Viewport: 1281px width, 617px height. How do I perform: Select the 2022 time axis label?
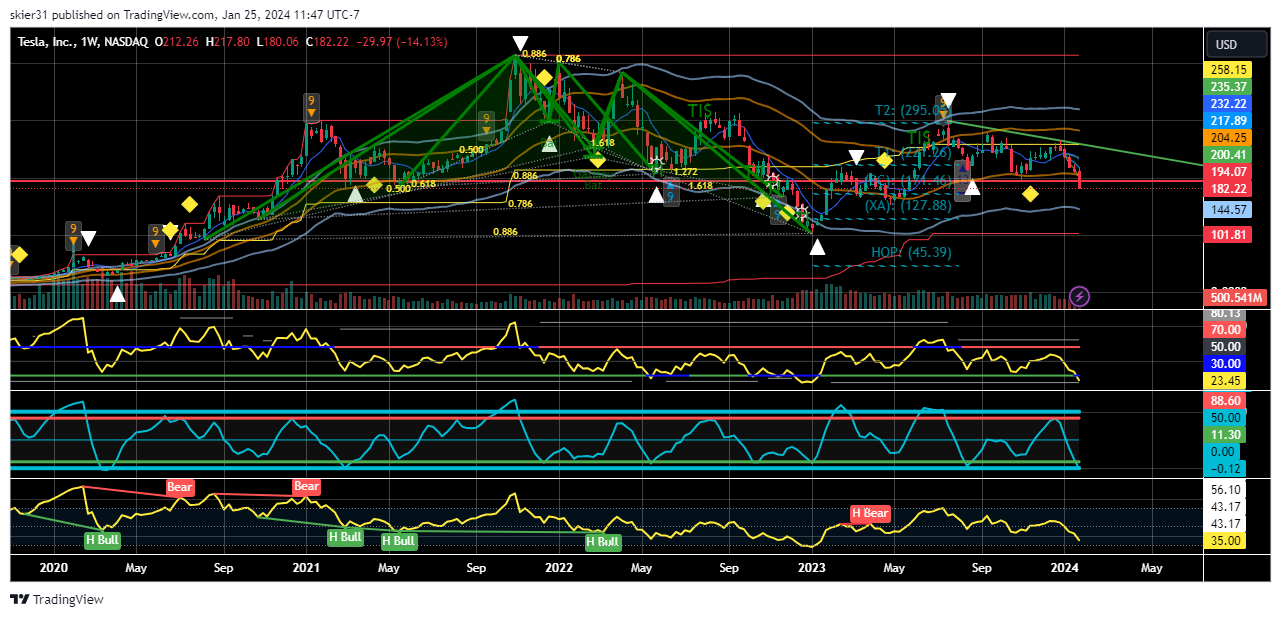[x=558, y=568]
